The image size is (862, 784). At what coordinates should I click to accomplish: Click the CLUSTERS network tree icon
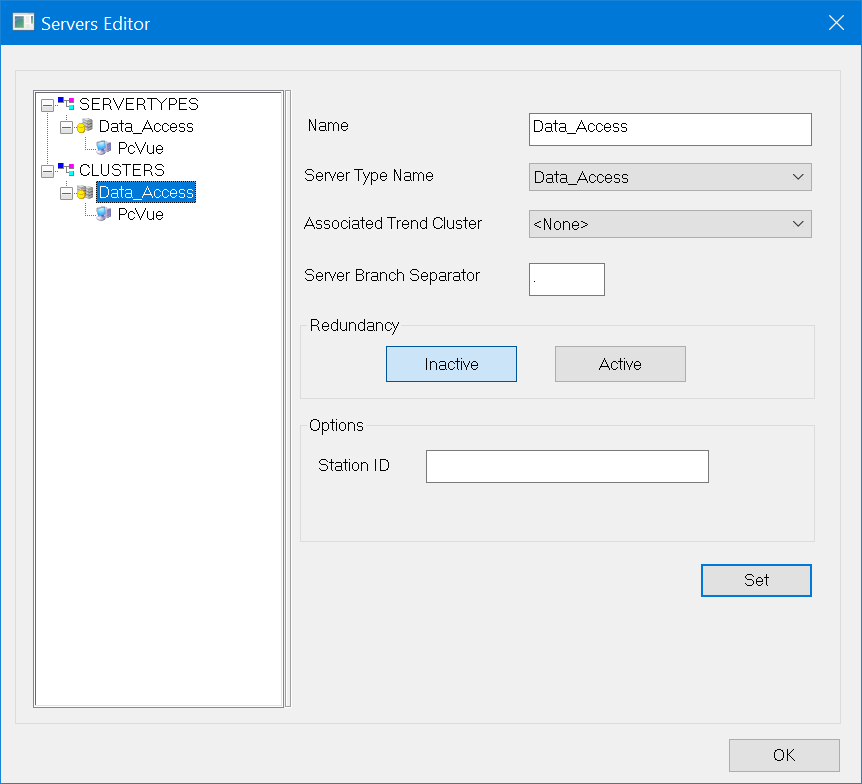click(66, 170)
